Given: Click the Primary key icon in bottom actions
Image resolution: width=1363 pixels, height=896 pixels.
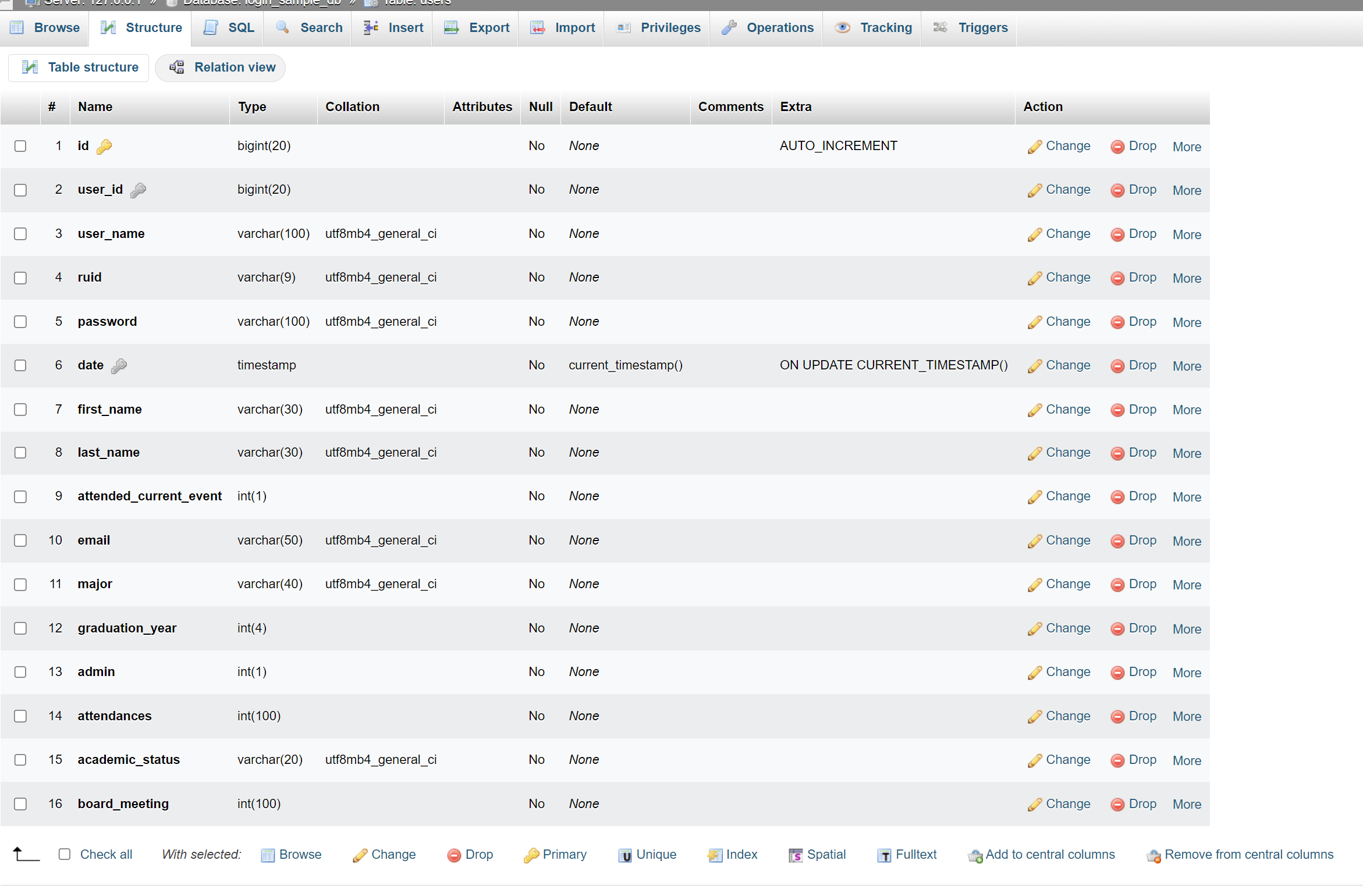Looking at the screenshot, I should [x=531, y=855].
